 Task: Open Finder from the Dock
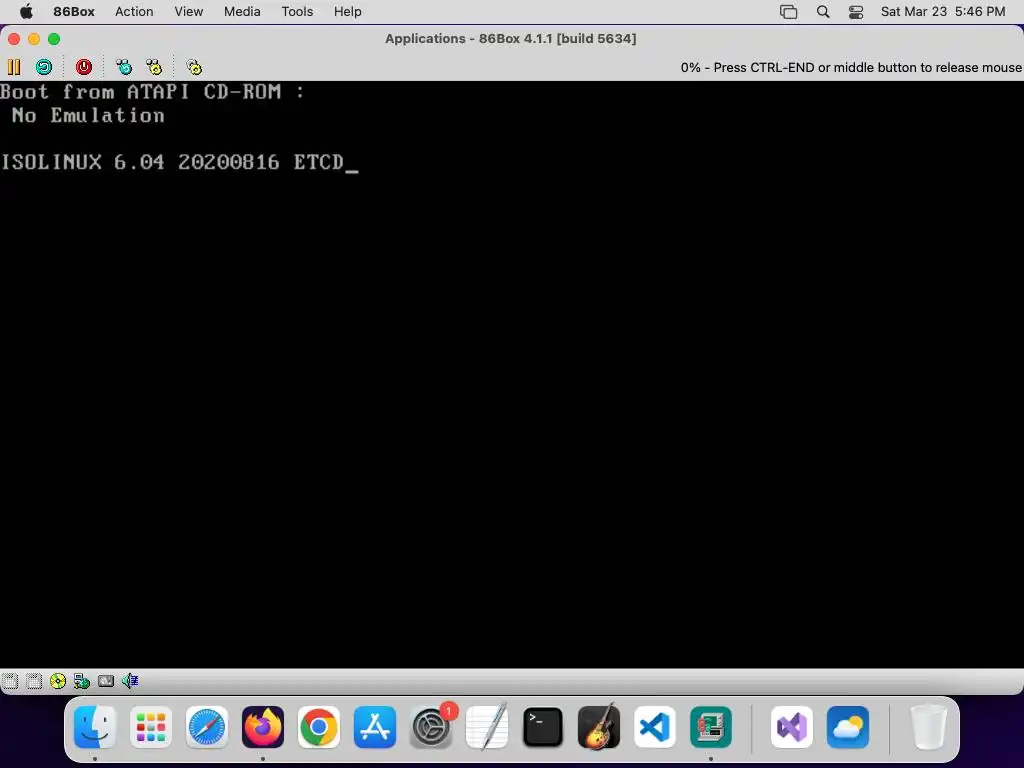[95, 727]
